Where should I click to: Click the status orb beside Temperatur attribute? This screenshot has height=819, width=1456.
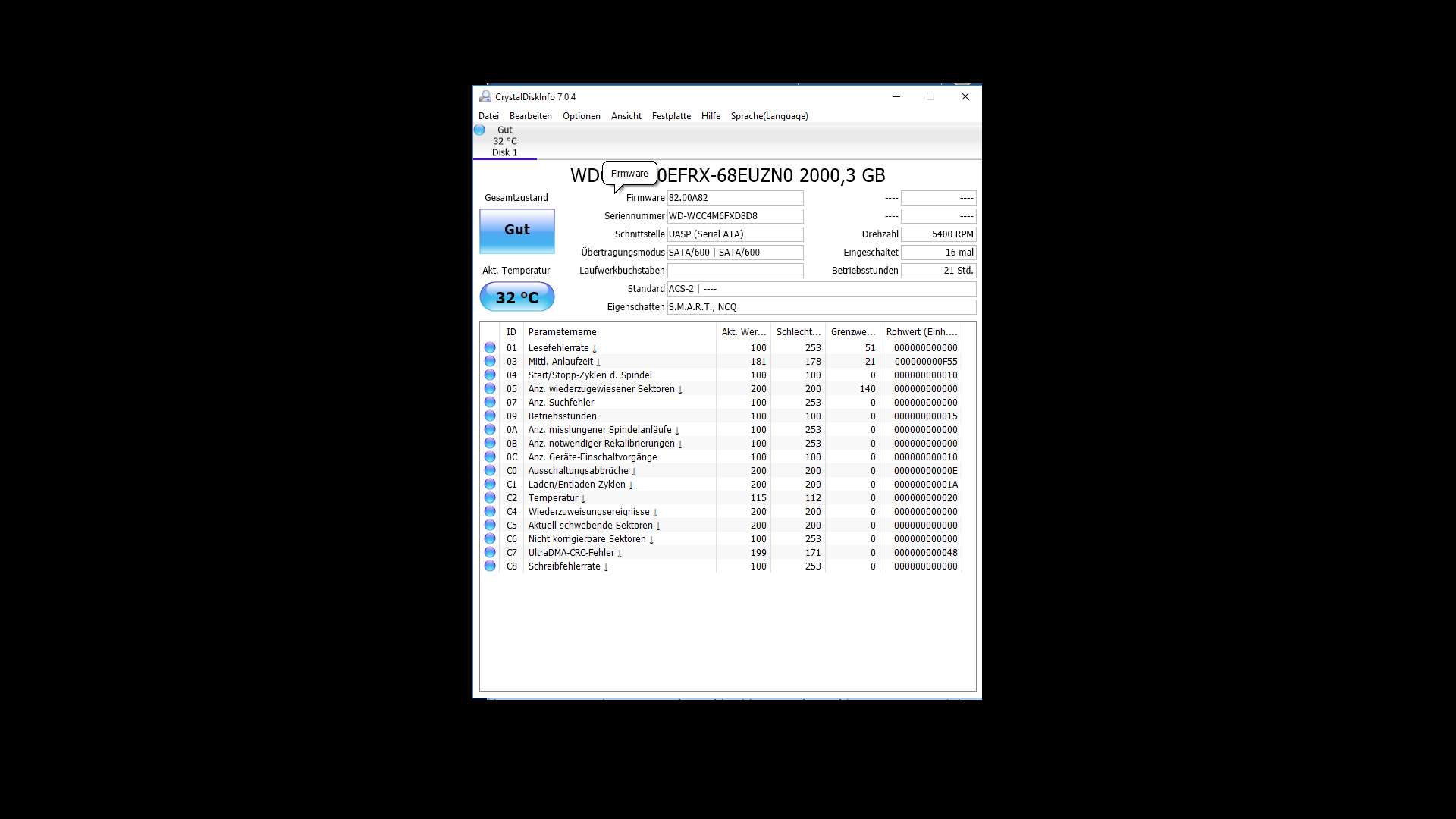[490, 498]
